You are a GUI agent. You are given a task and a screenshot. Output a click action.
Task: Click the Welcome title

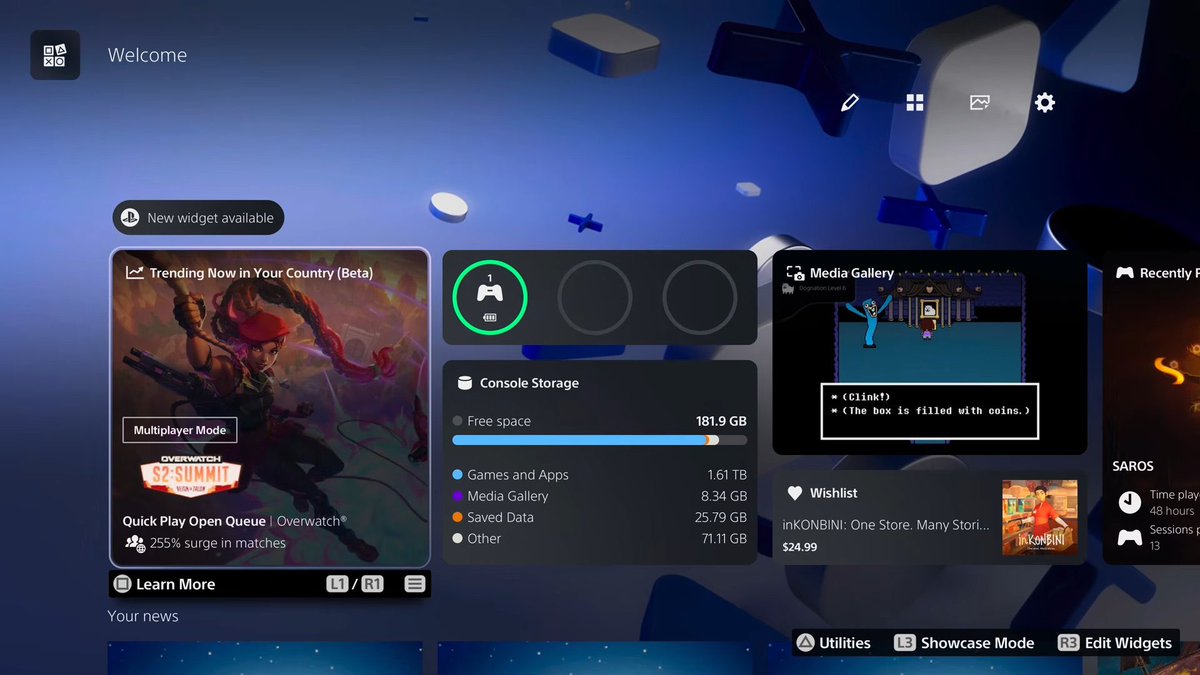147,55
